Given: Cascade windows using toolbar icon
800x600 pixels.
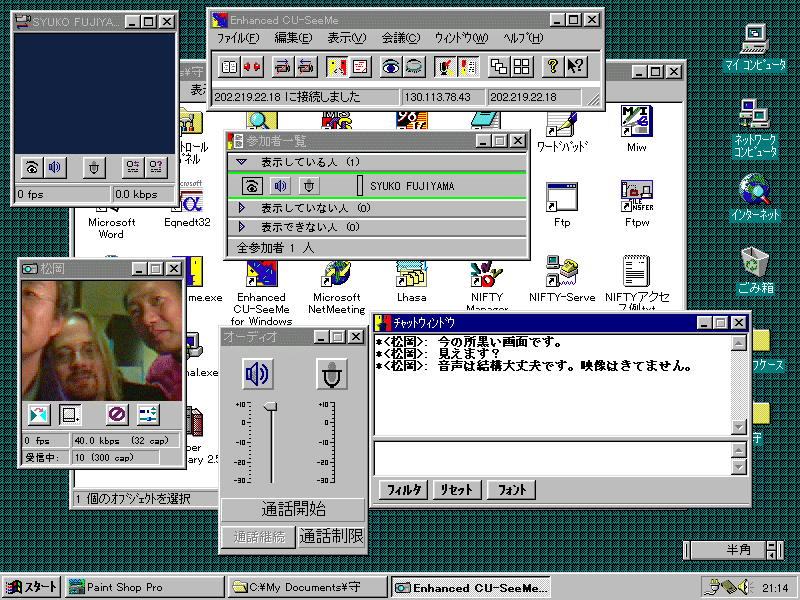Looking at the screenshot, I should pos(499,67).
